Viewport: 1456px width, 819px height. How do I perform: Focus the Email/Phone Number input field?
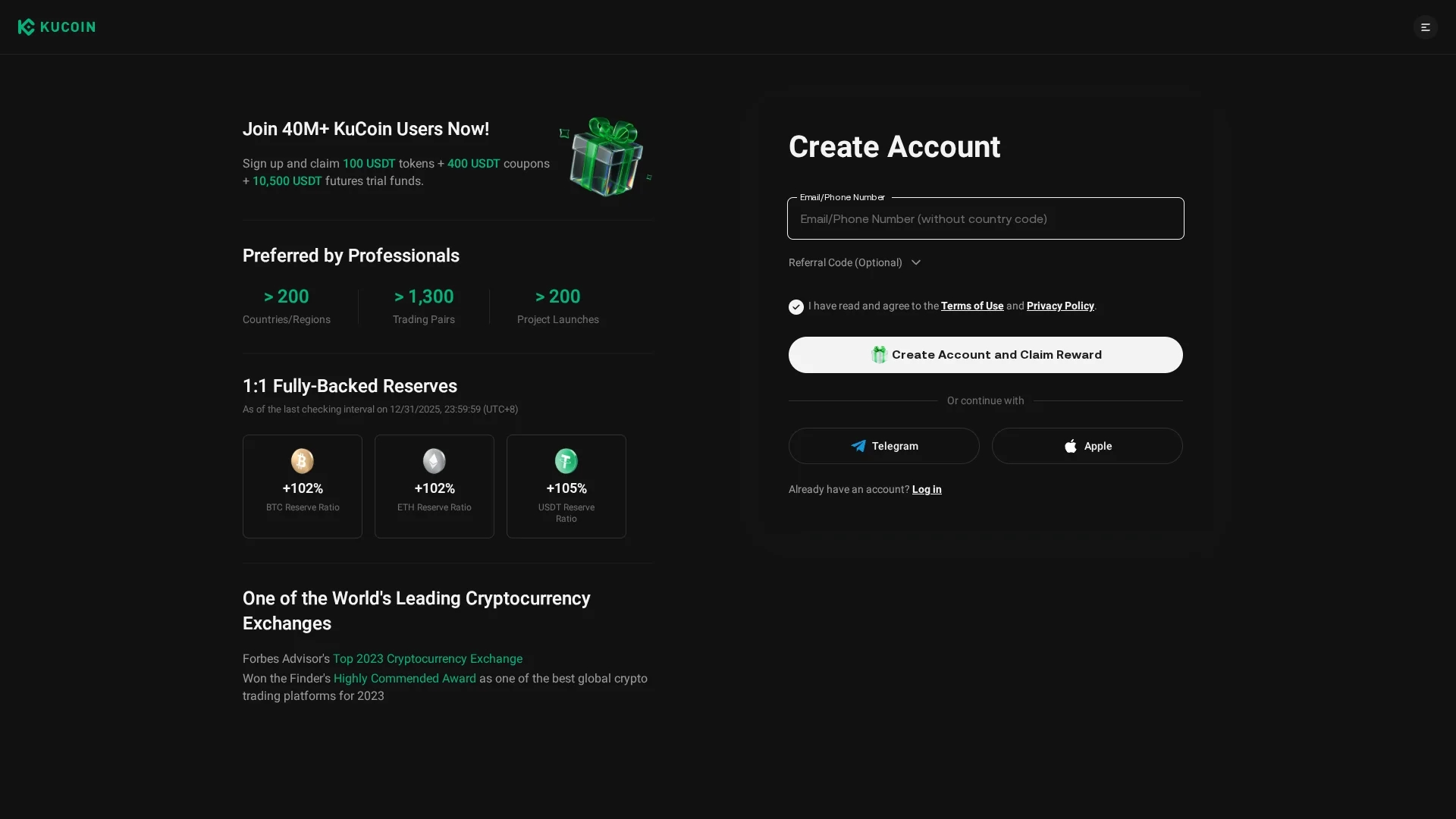tap(985, 218)
